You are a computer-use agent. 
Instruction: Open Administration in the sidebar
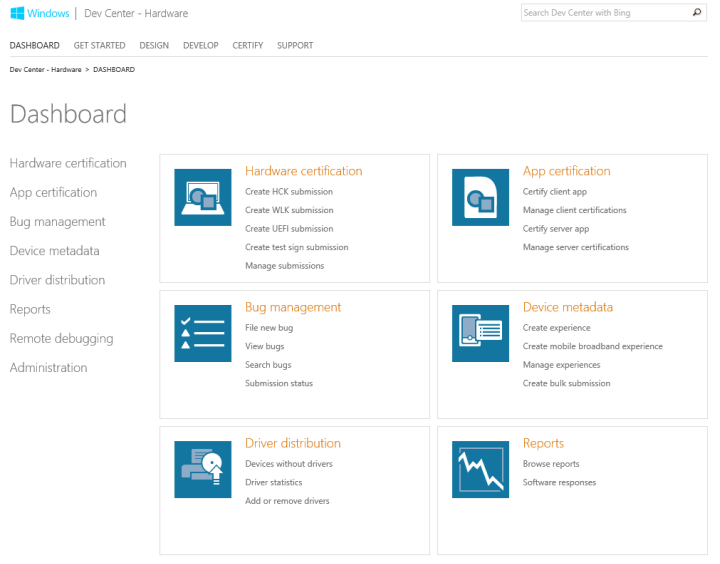click(x=48, y=368)
